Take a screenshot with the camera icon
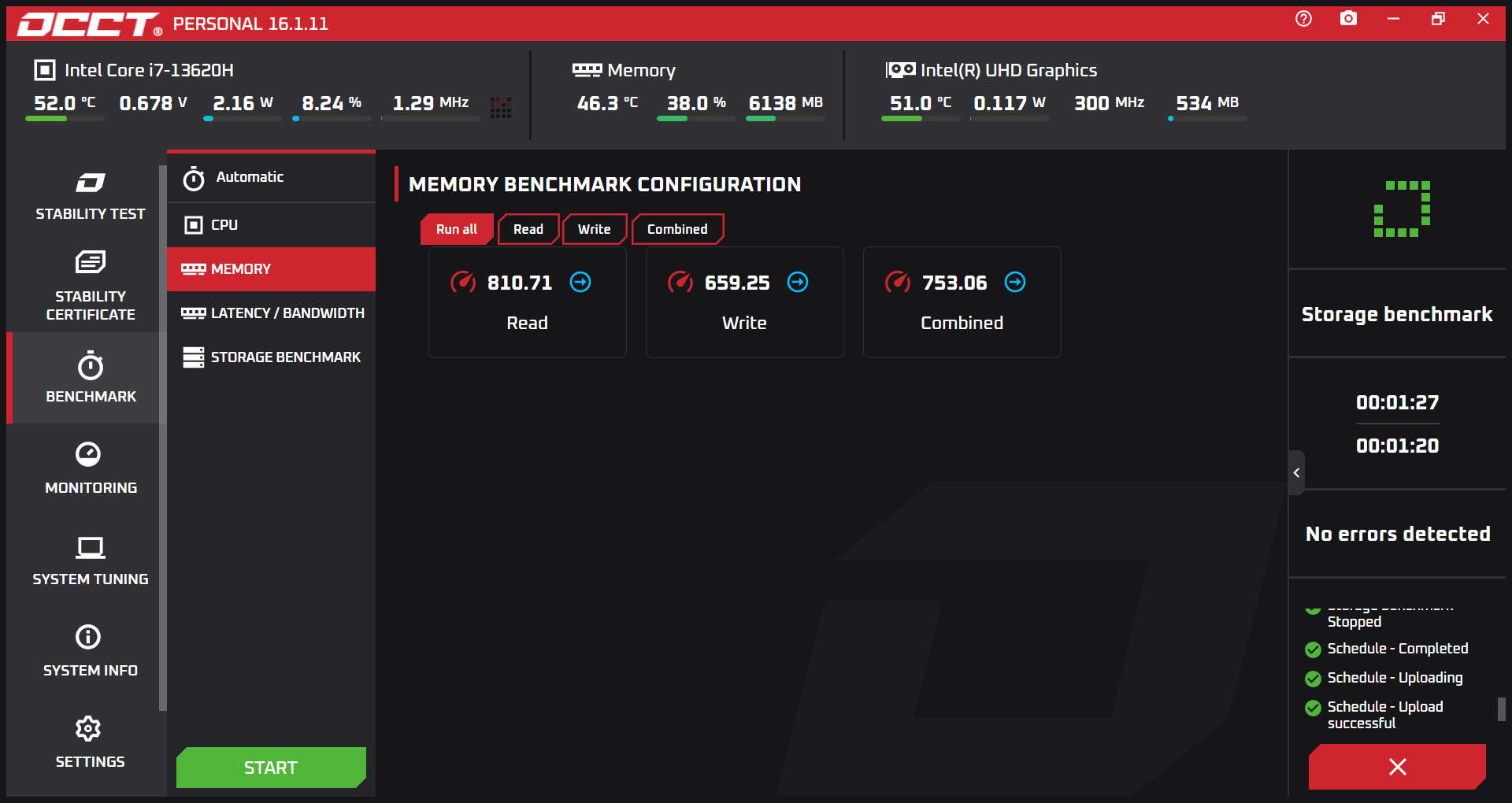The image size is (1512, 803). click(1348, 19)
